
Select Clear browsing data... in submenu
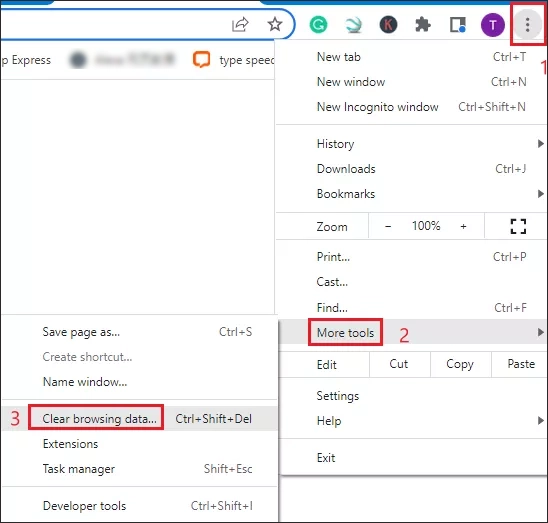click(x=140, y=418)
